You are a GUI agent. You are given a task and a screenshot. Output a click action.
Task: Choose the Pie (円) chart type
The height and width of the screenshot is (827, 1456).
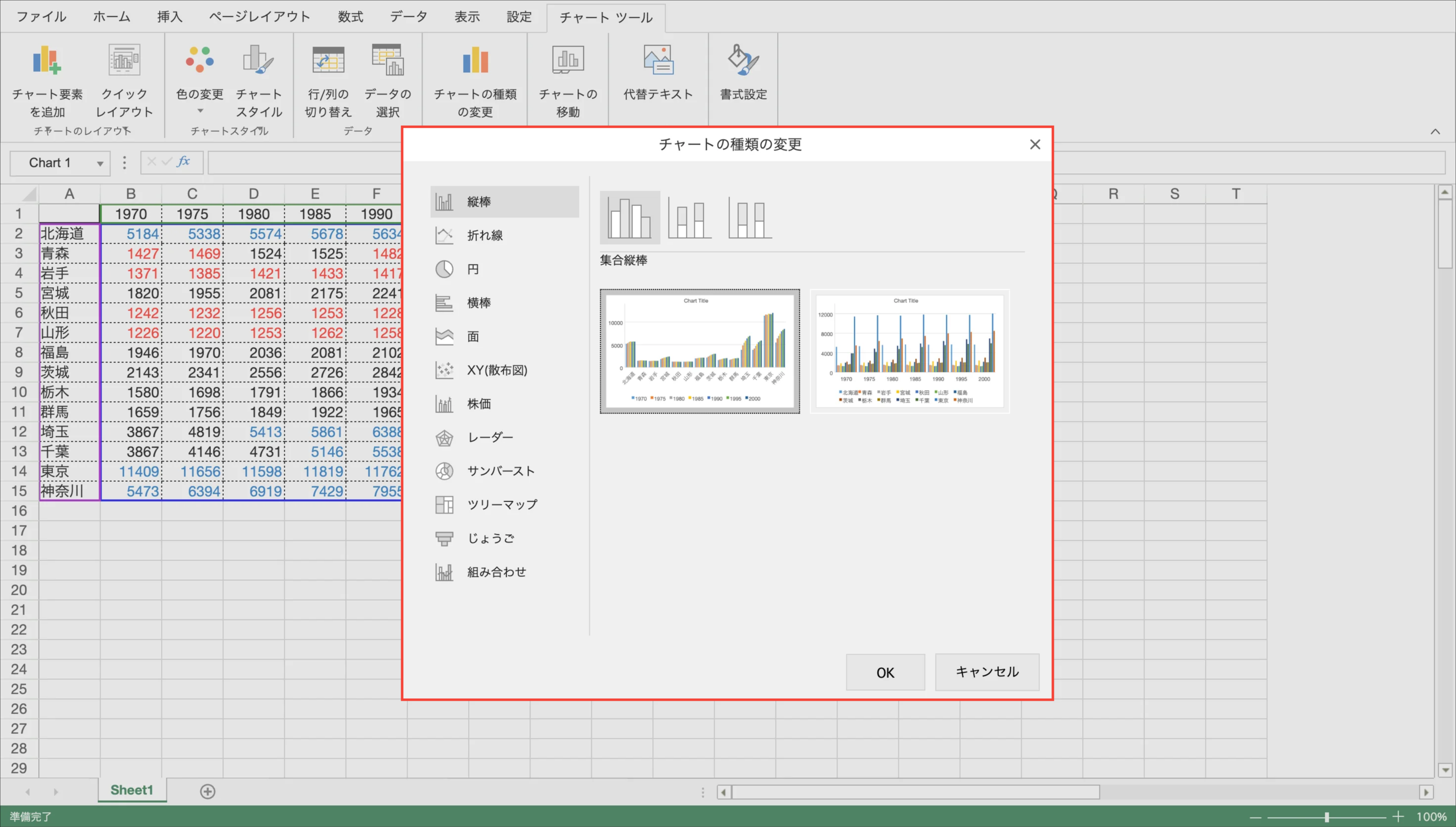473,269
